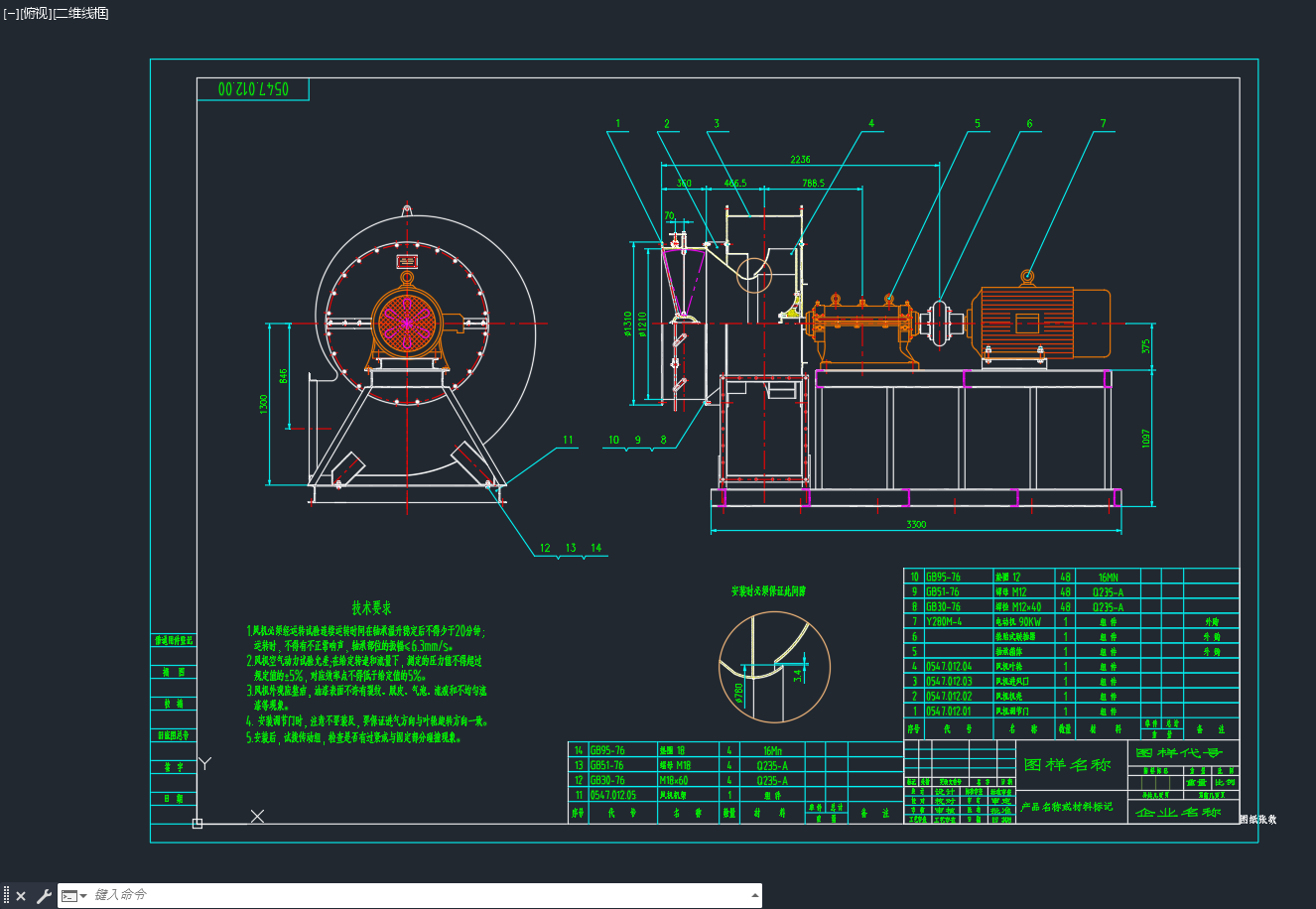Image resolution: width=1316 pixels, height=909 pixels.
Task: Select the GB95-76 cell in row 10
Action: (943, 577)
